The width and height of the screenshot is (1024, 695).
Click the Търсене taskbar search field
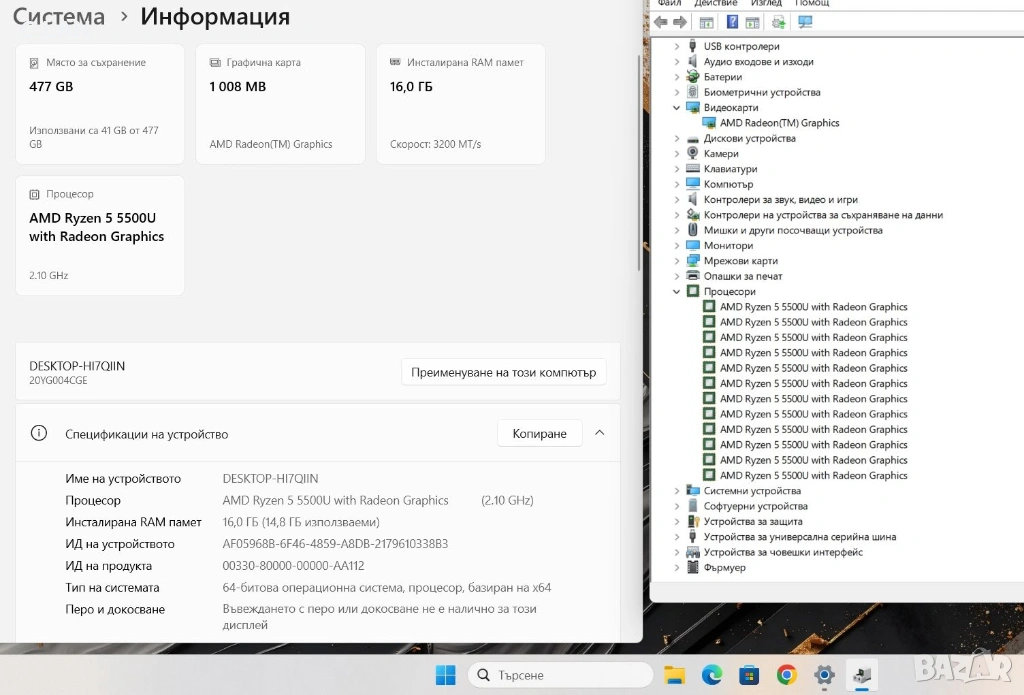546,675
